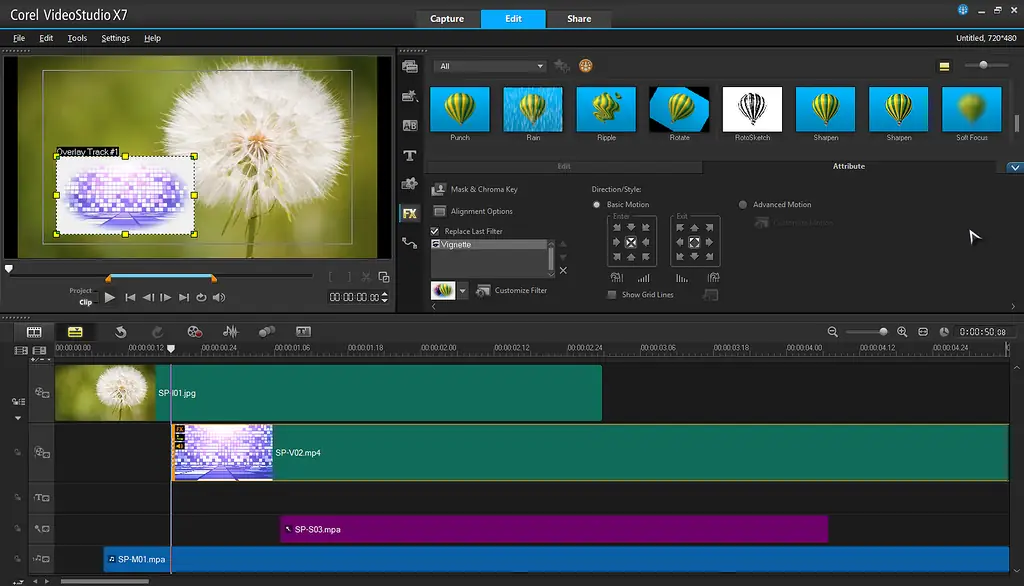The width and height of the screenshot is (1024, 586).
Task: Click the Undo arrow in timeline toolbar
Action: (x=120, y=332)
